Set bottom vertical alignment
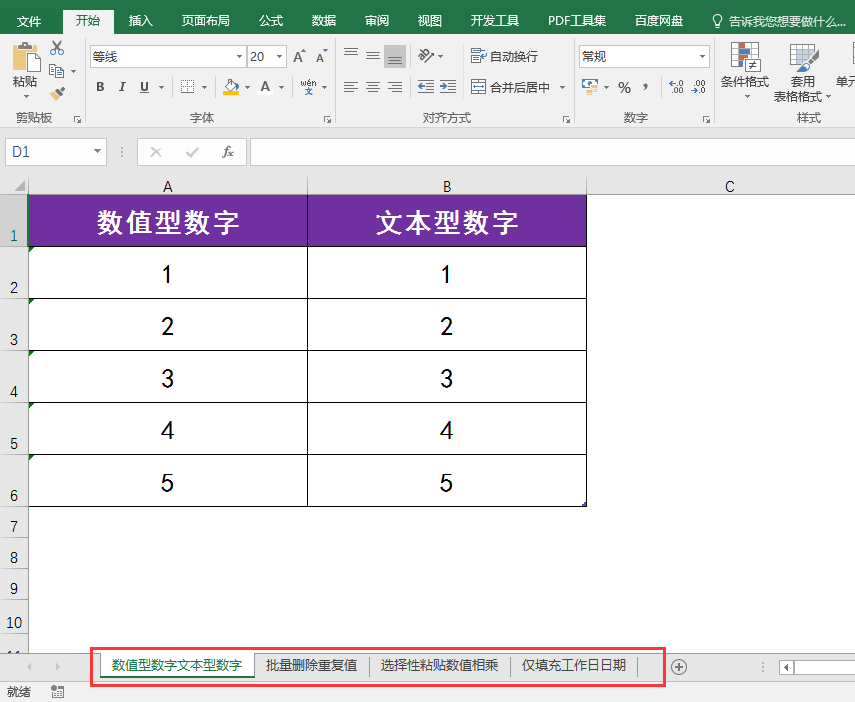The image size is (855, 702). coord(395,56)
